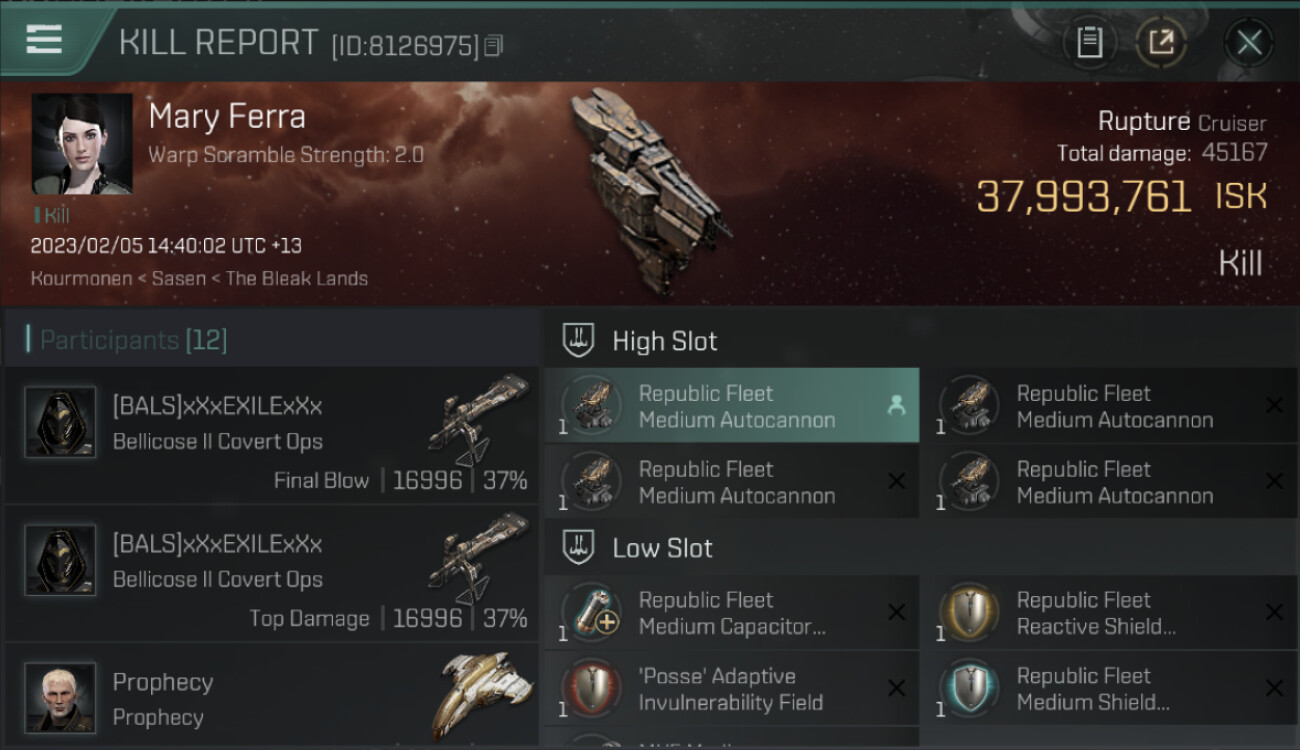Click Low Slot section header
1300x750 pixels.
pyautogui.click(x=662, y=548)
